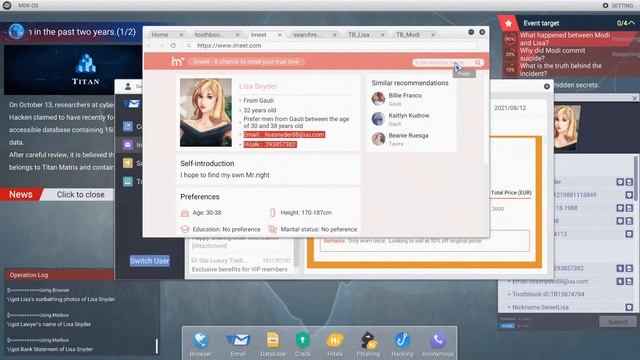Select the yellow sent icon in the mailbox sidebar

tap(128, 163)
